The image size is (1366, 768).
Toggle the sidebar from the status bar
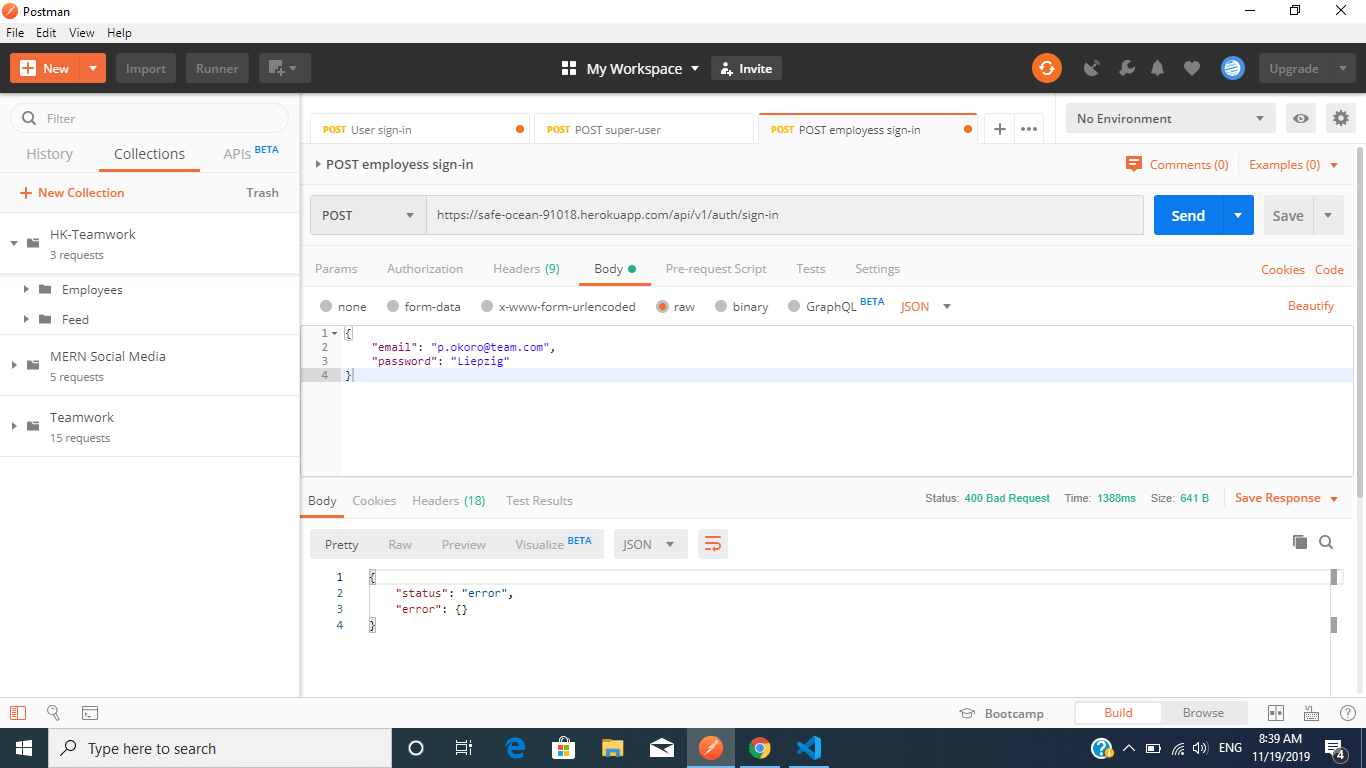18,713
